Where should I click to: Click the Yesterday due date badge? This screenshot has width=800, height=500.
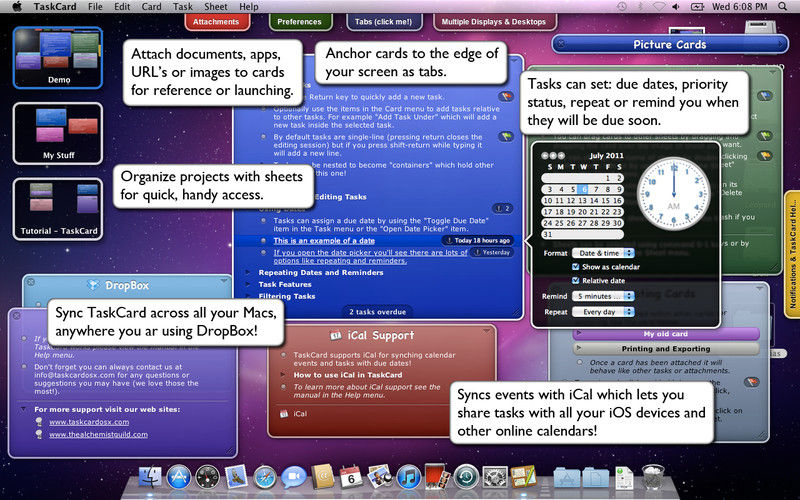(x=492, y=253)
